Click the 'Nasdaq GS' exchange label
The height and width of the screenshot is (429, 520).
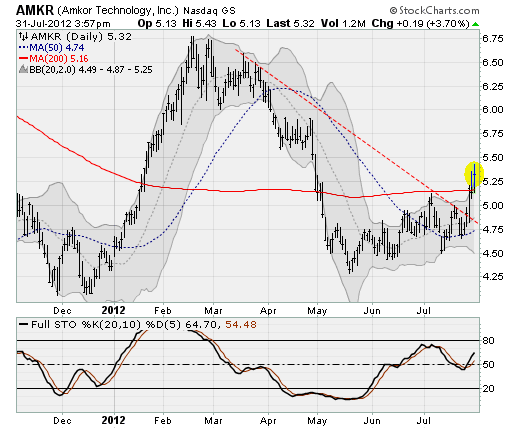point(209,11)
